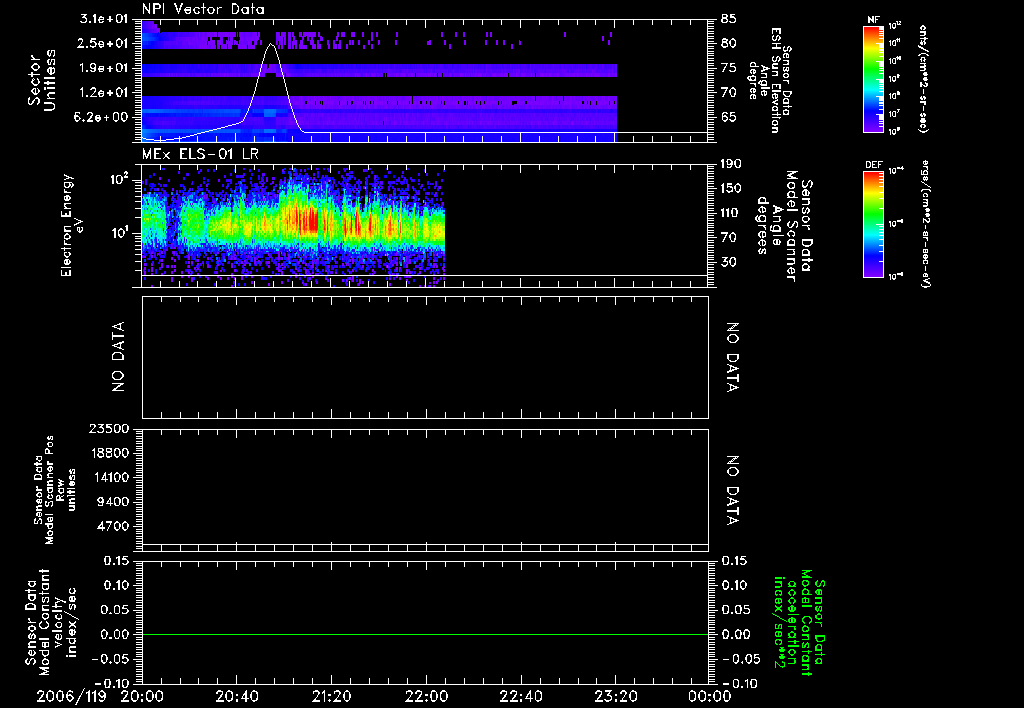
Task: Click the NF color scale bar
Action: 874,79
